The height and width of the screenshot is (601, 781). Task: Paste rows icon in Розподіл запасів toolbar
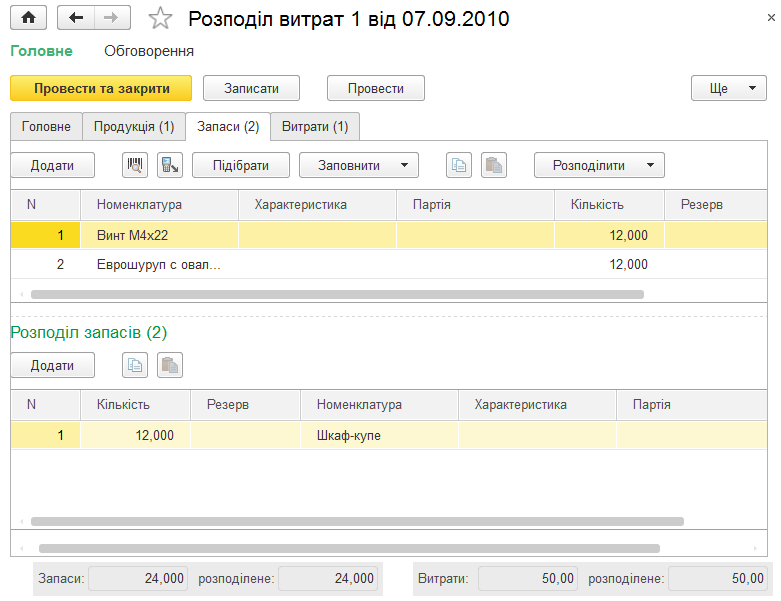(x=170, y=365)
